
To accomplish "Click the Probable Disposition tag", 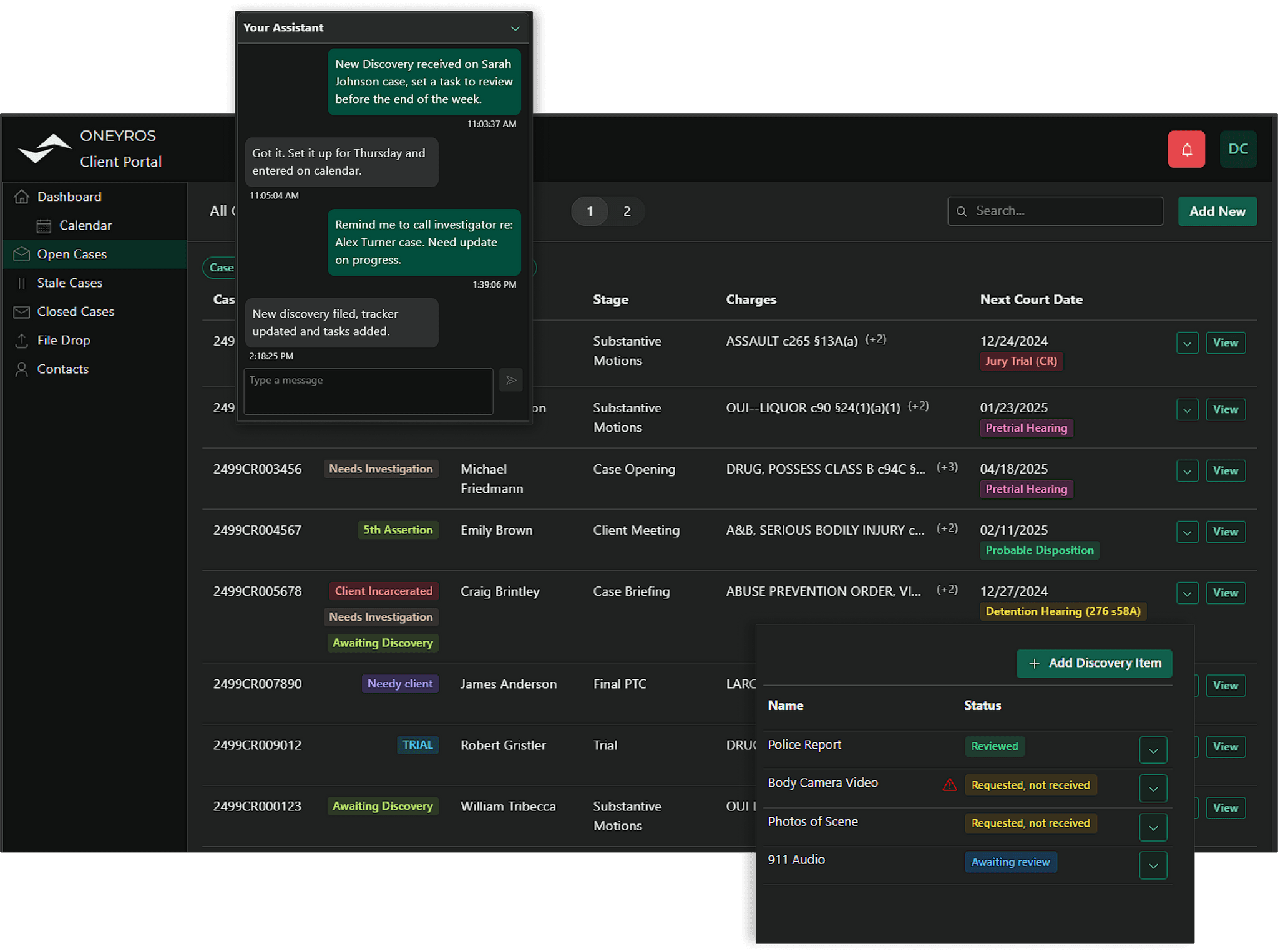I will 1039,550.
